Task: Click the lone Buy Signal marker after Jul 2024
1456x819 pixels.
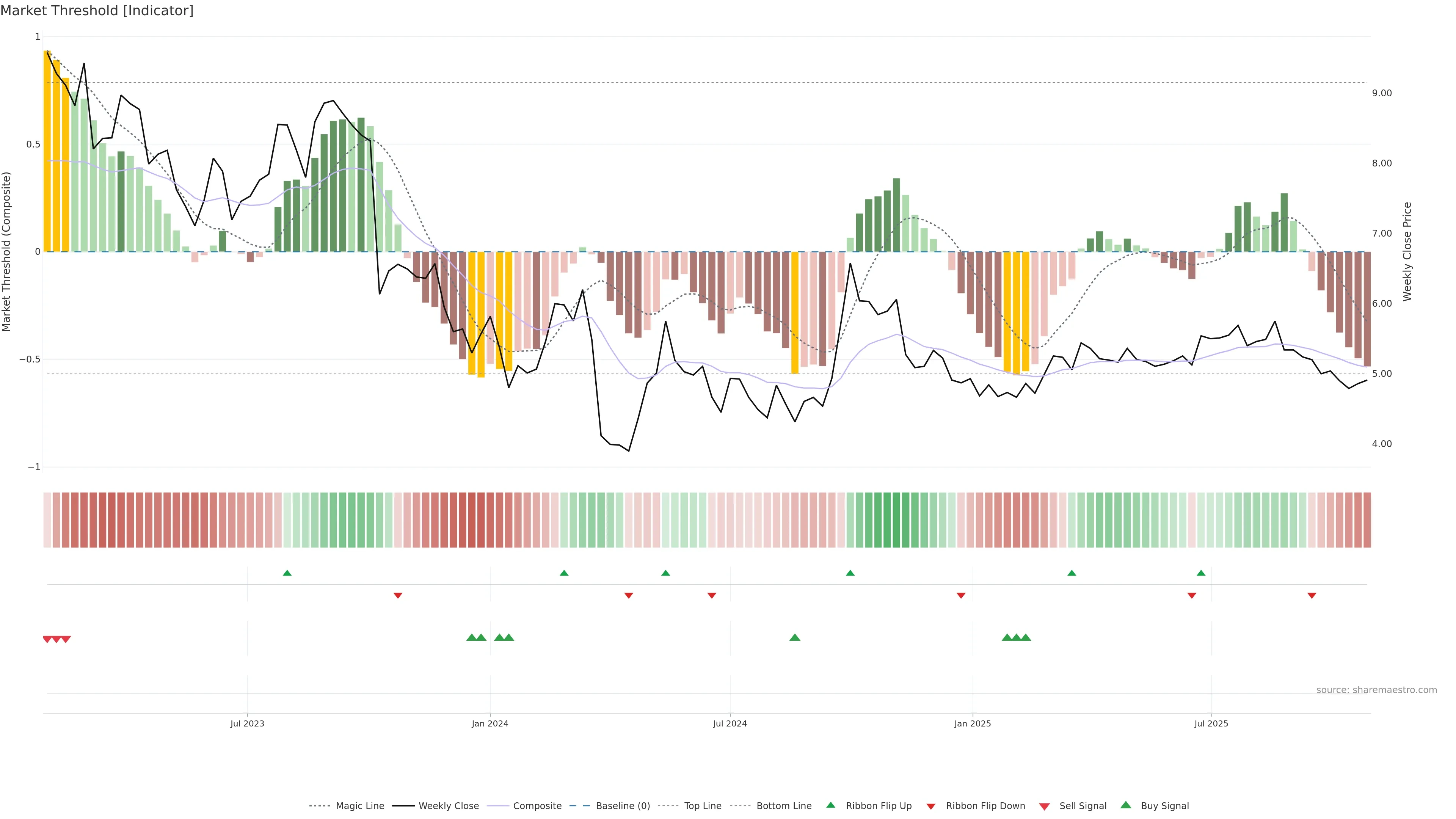Action: pyautogui.click(x=795, y=637)
